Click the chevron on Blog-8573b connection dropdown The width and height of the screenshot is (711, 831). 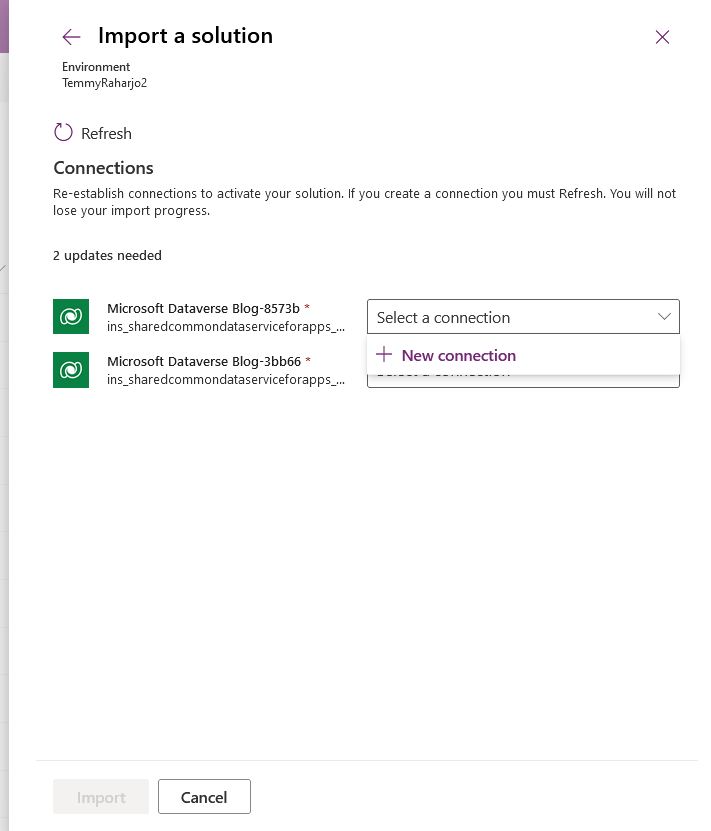coord(664,317)
